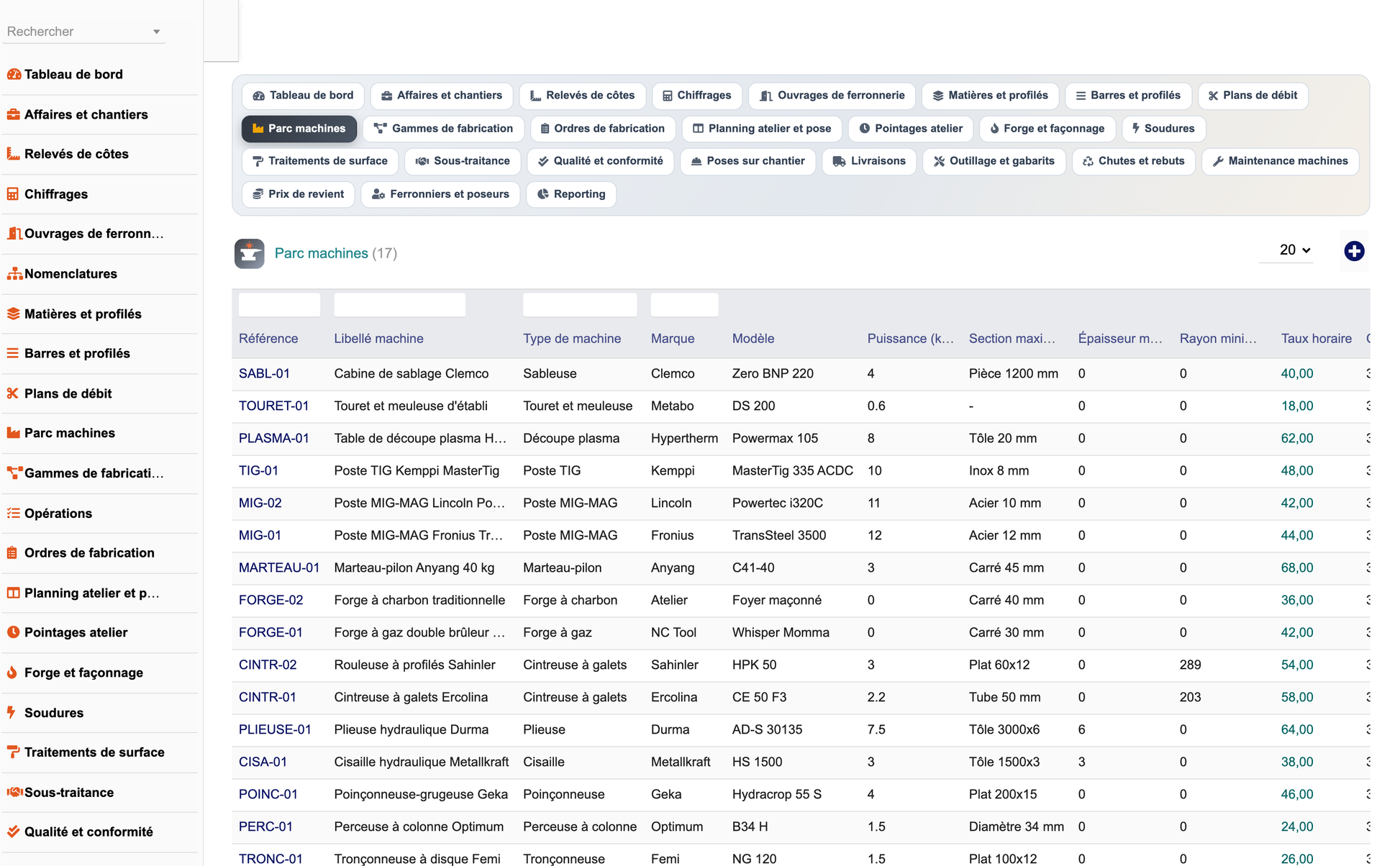The width and height of the screenshot is (1400, 866).
Task: Focus the Libellé machine filter field
Action: (399, 305)
